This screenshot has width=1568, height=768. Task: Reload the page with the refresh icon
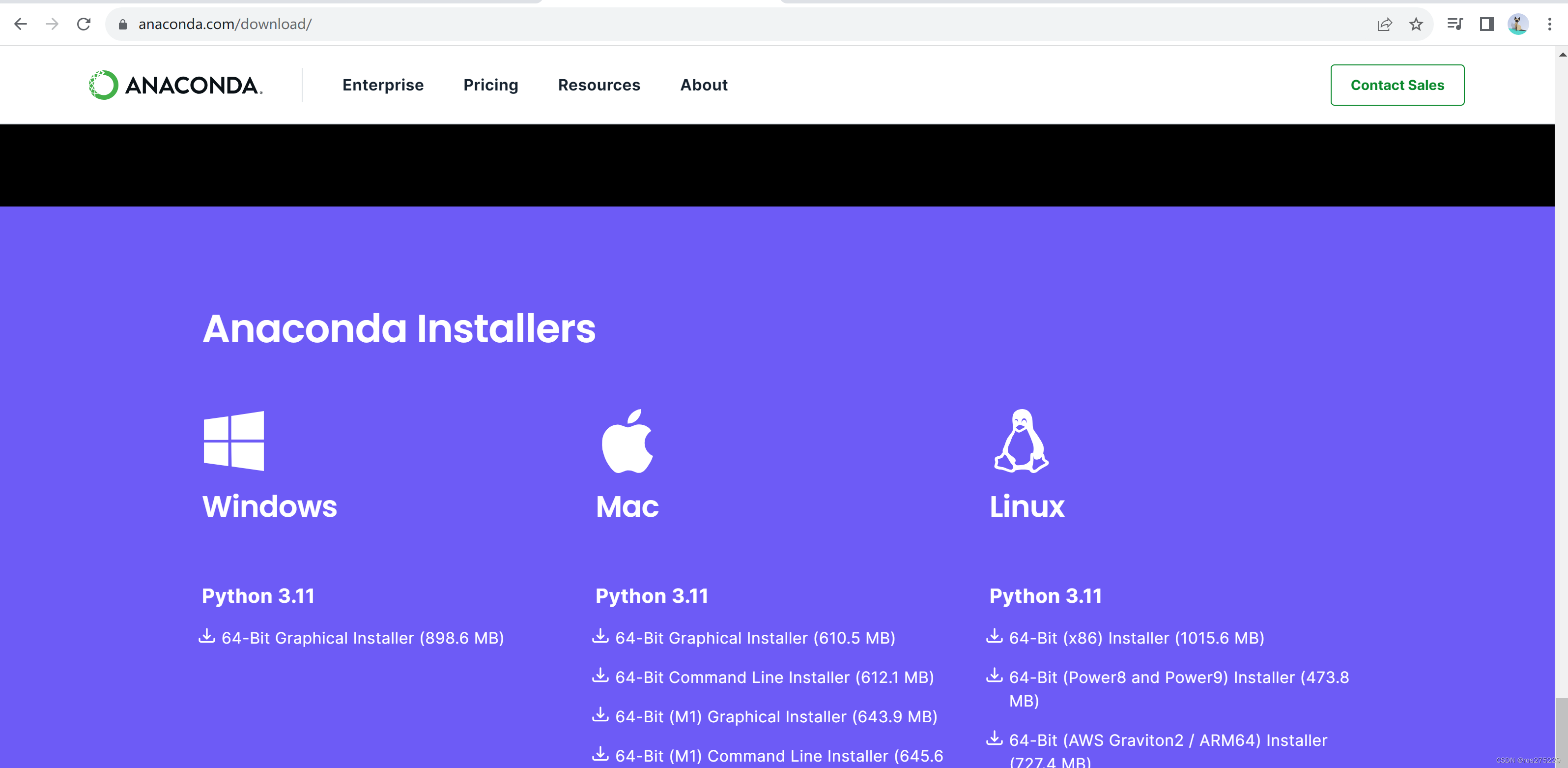[84, 24]
